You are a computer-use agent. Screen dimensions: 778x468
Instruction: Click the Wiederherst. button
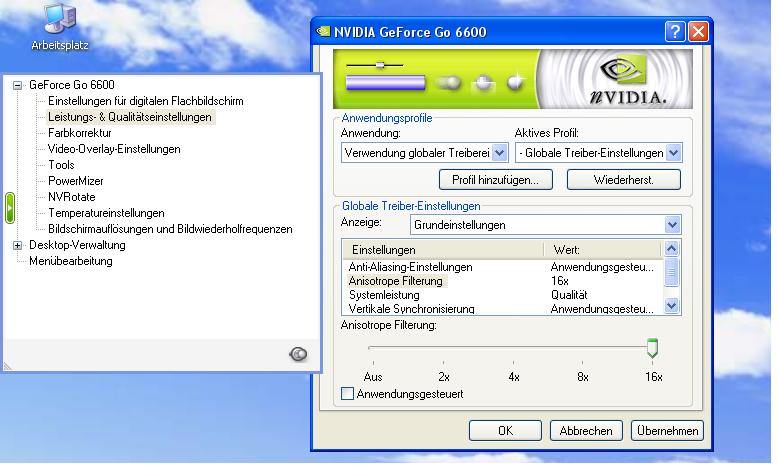(624, 180)
